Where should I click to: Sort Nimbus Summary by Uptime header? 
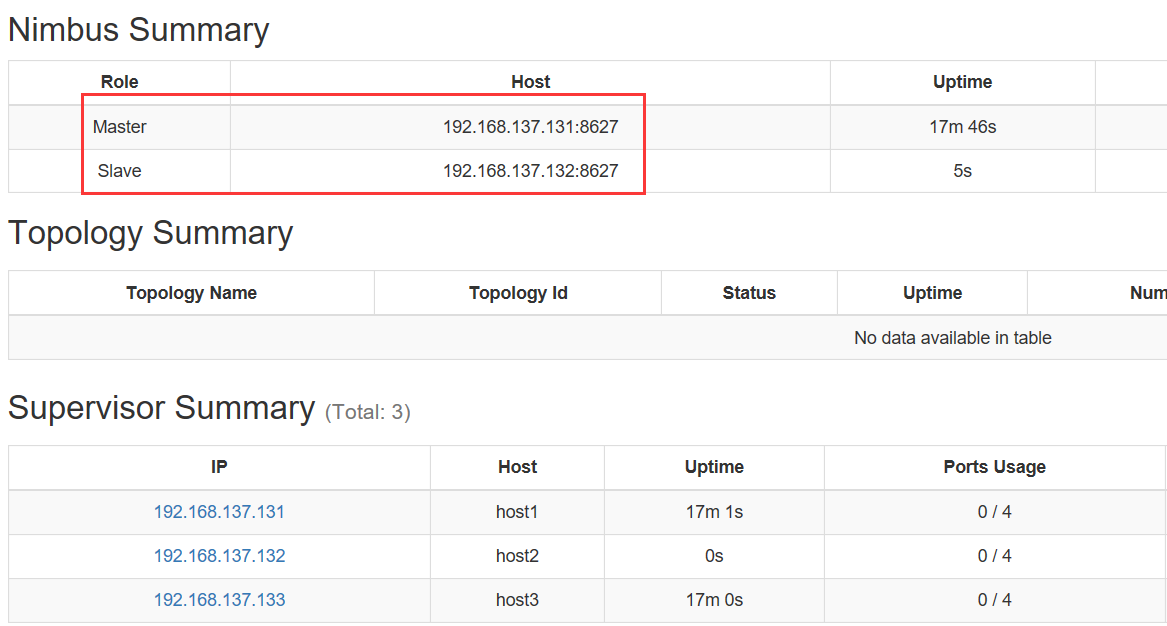tap(962, 82)
